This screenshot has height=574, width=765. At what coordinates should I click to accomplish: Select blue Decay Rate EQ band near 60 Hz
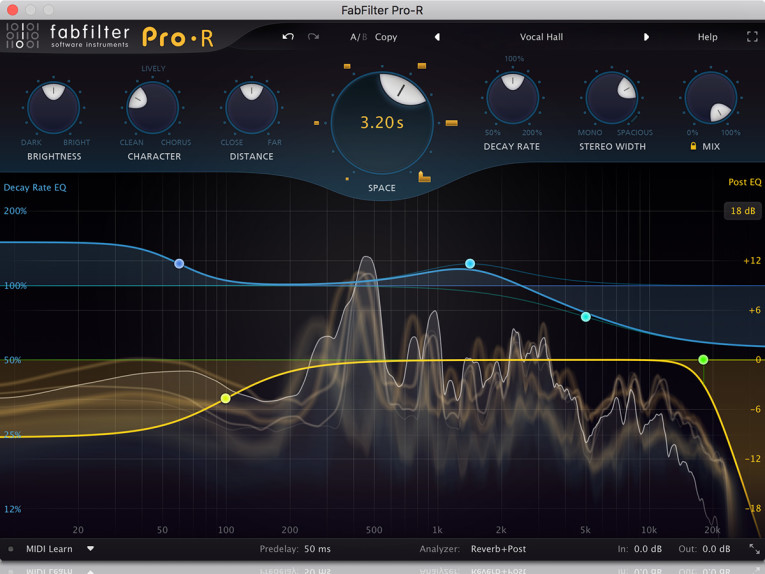[179, 264]
